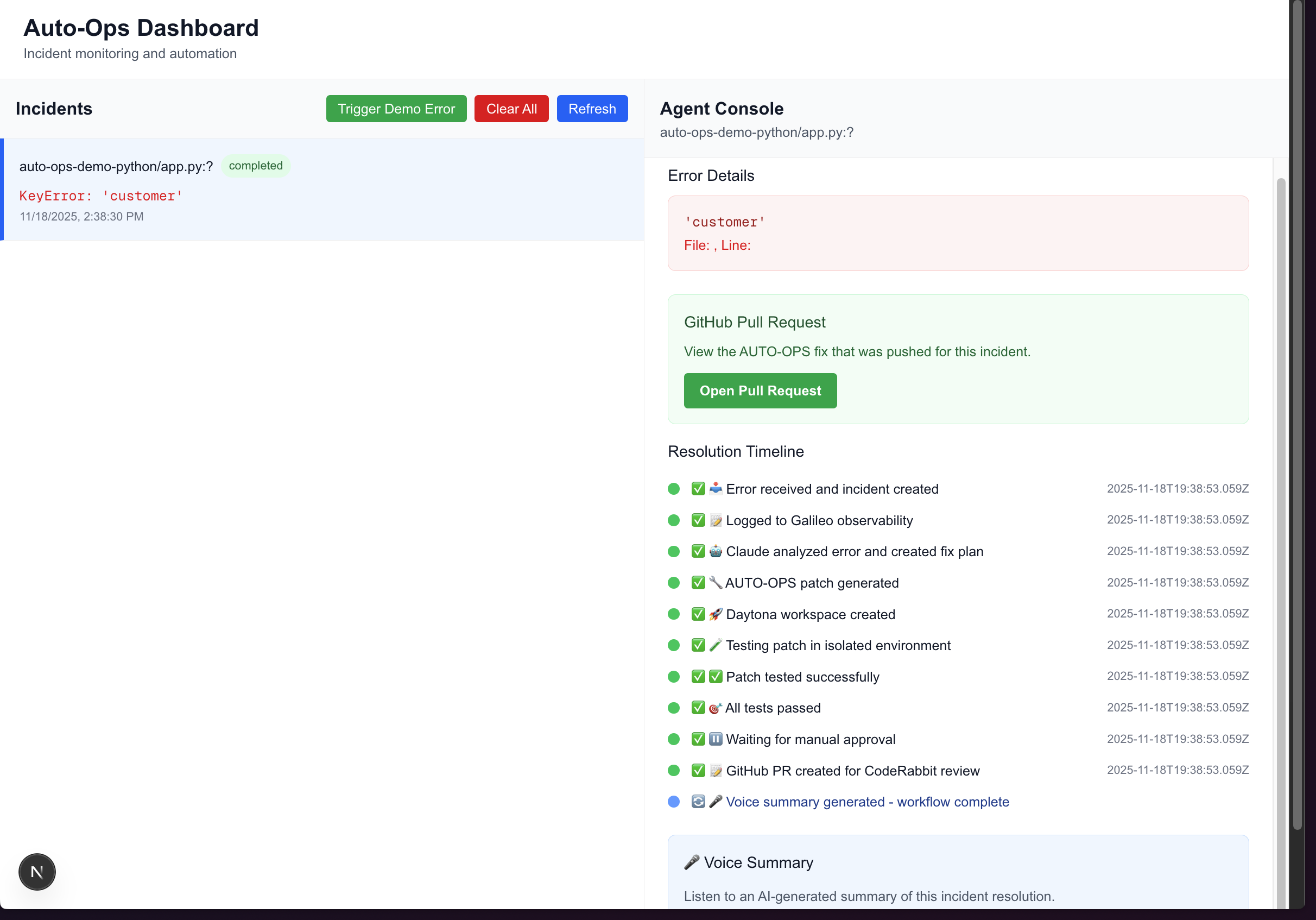
Task: Click the completed status badge
Action: point(256,166)
